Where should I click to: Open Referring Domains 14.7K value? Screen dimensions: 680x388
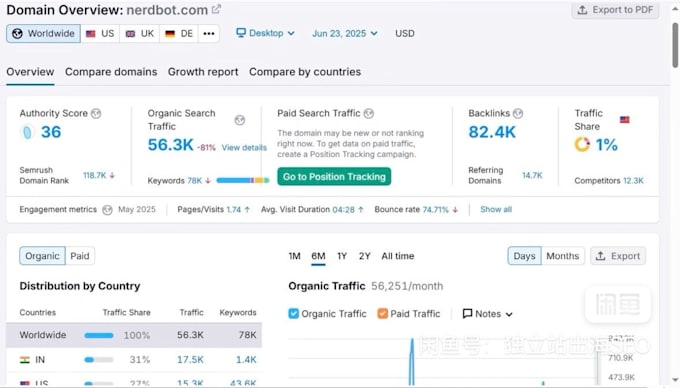point(532,176)
